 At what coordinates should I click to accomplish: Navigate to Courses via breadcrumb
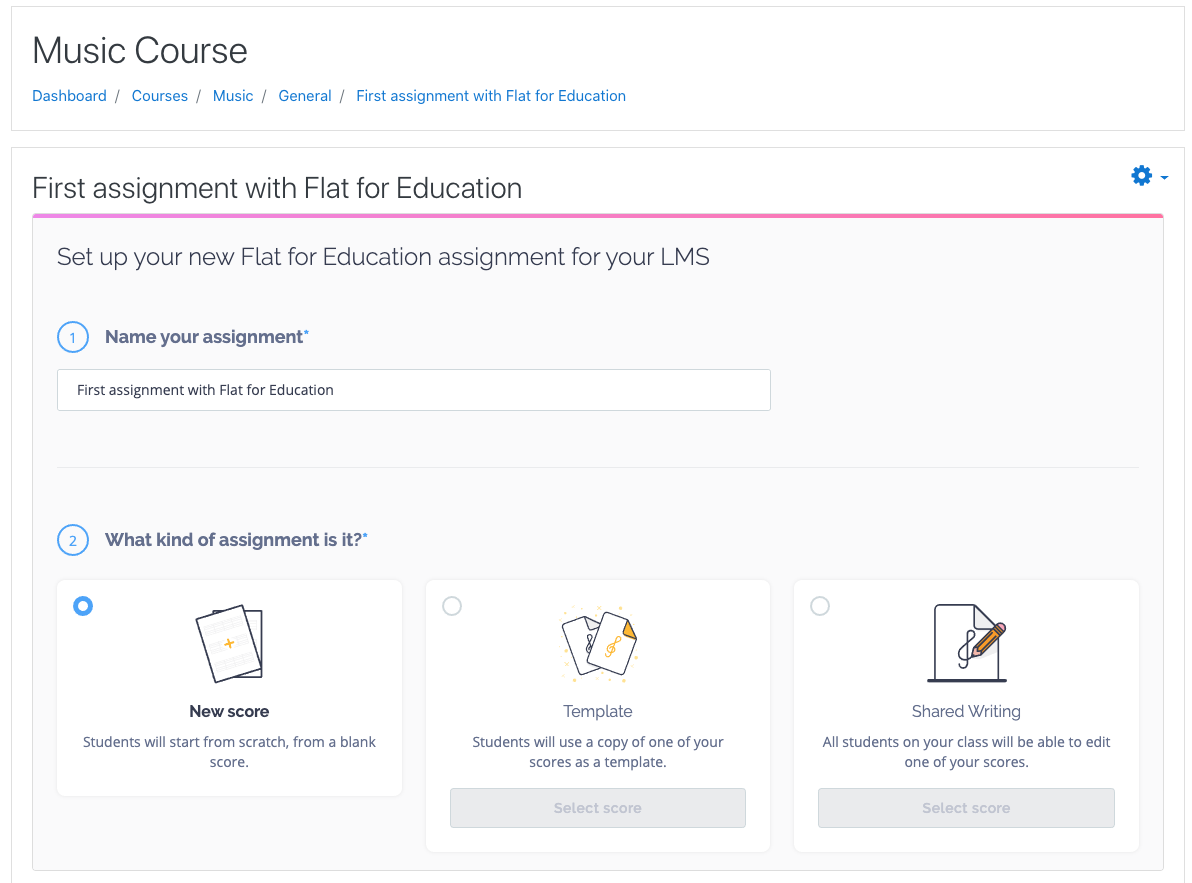[x=159, y=95]
